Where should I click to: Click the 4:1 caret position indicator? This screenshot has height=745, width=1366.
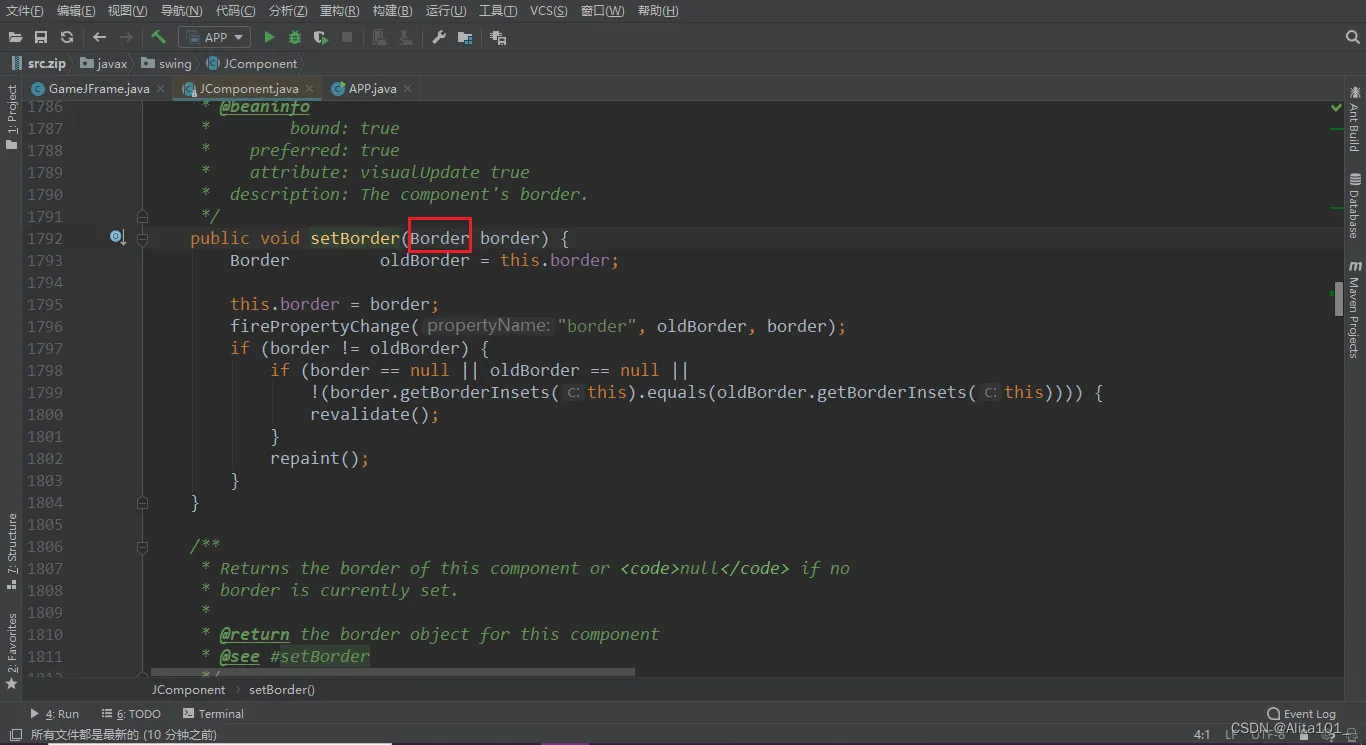(1202, 734)
